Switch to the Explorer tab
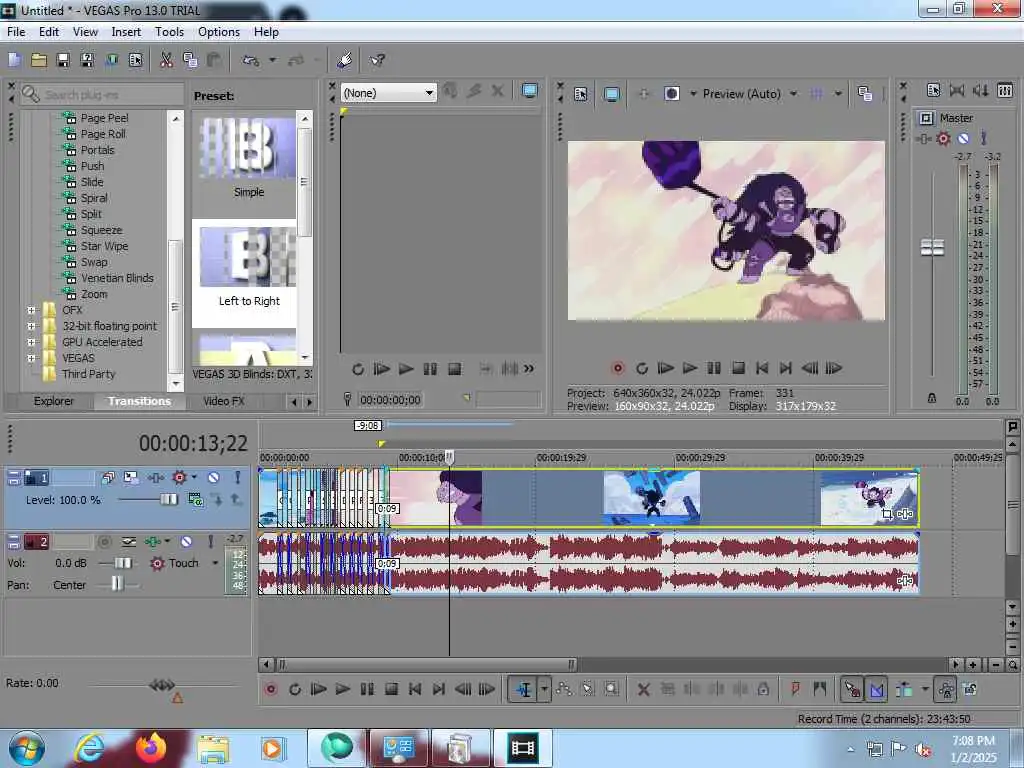This screenshot has height=768, width=1024. tap(54, 401)
